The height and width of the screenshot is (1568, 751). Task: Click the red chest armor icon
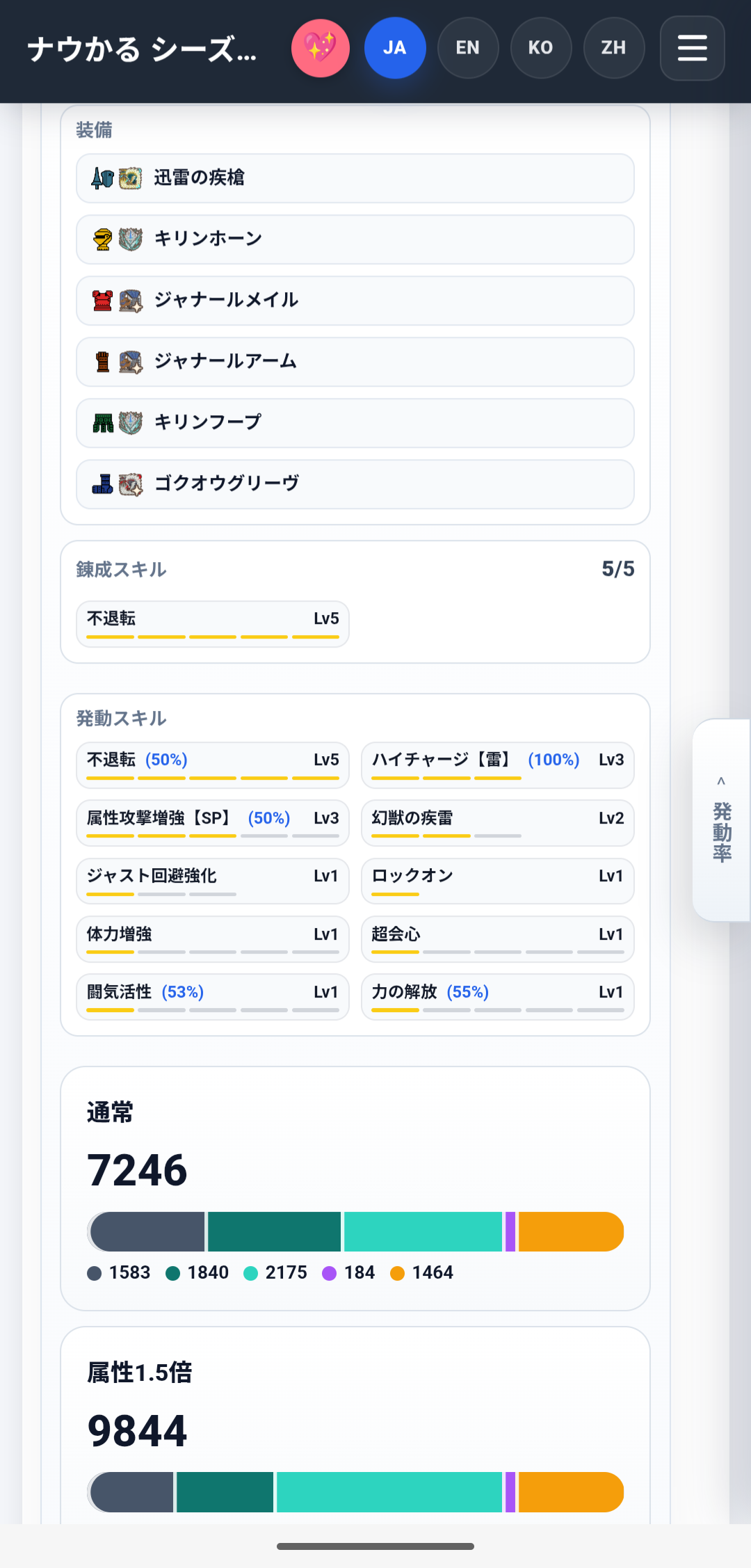coord(103,301)
